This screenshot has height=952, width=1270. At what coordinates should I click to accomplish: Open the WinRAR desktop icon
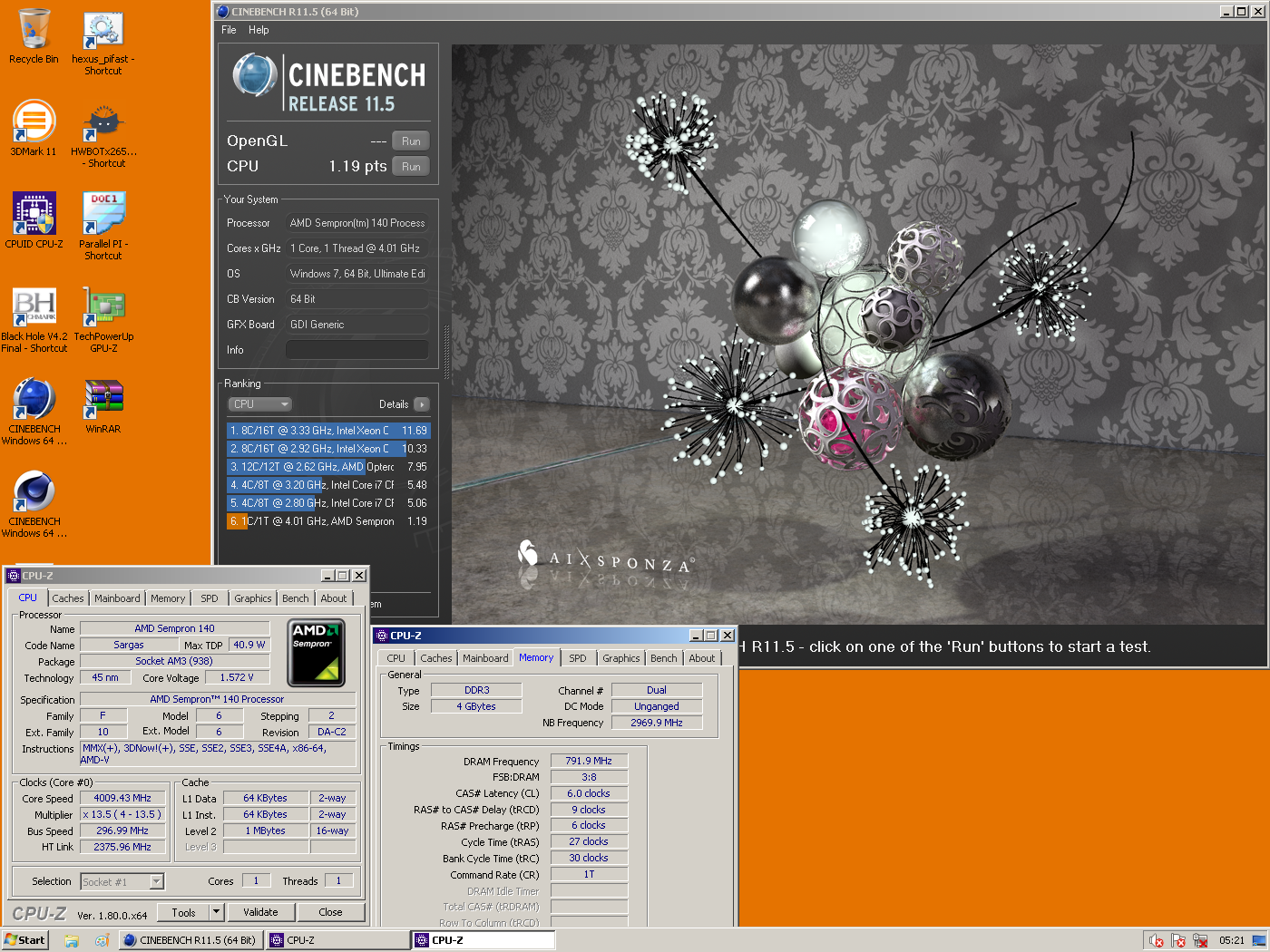click(103, 406)
